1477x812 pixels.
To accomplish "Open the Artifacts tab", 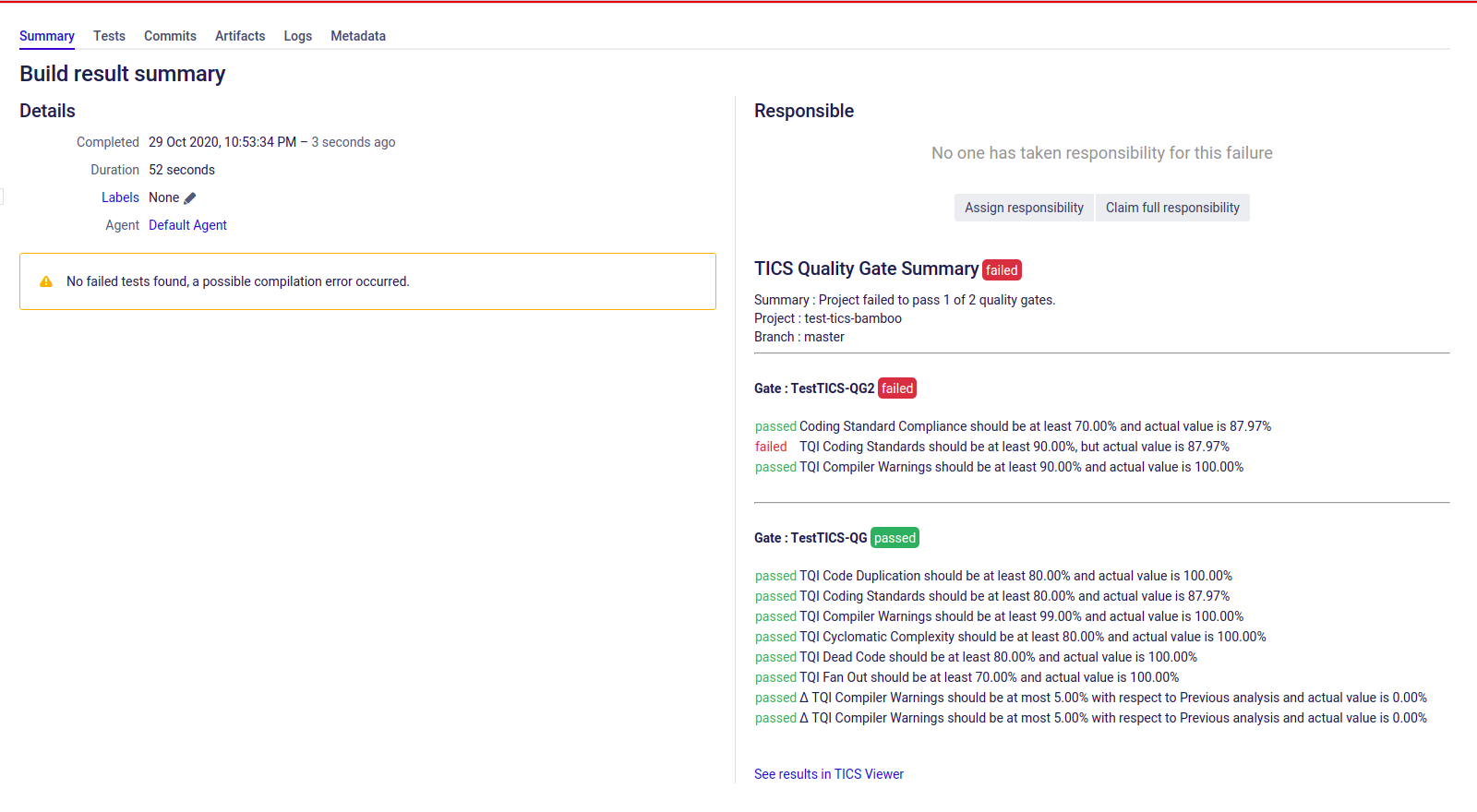I will click(x=240, y=36).
